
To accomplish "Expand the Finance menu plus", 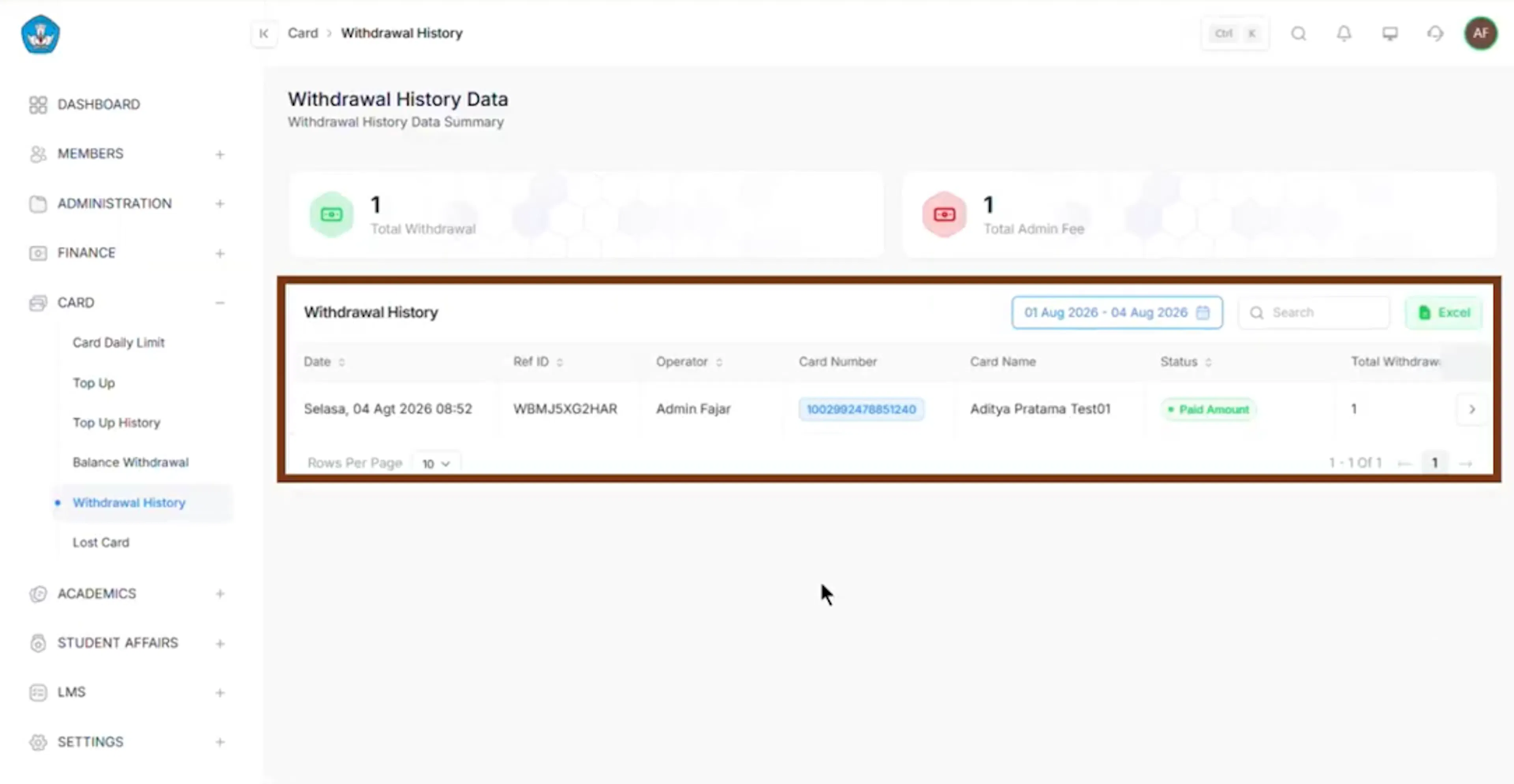I will (x=220, y=254).
